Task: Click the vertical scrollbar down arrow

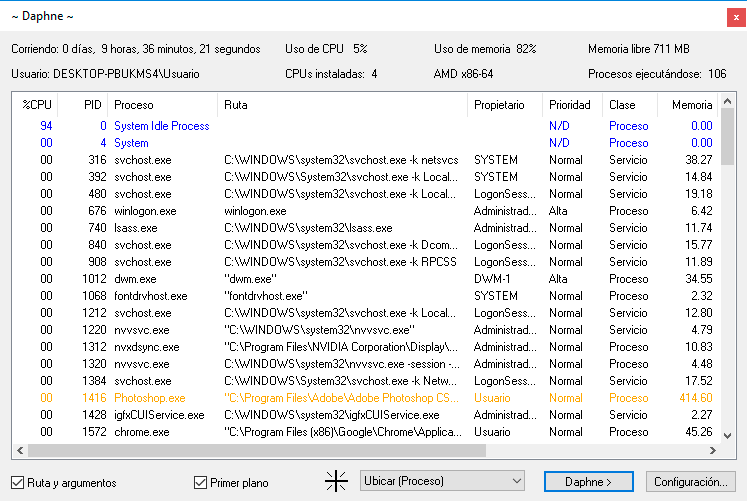Action: 727,435
